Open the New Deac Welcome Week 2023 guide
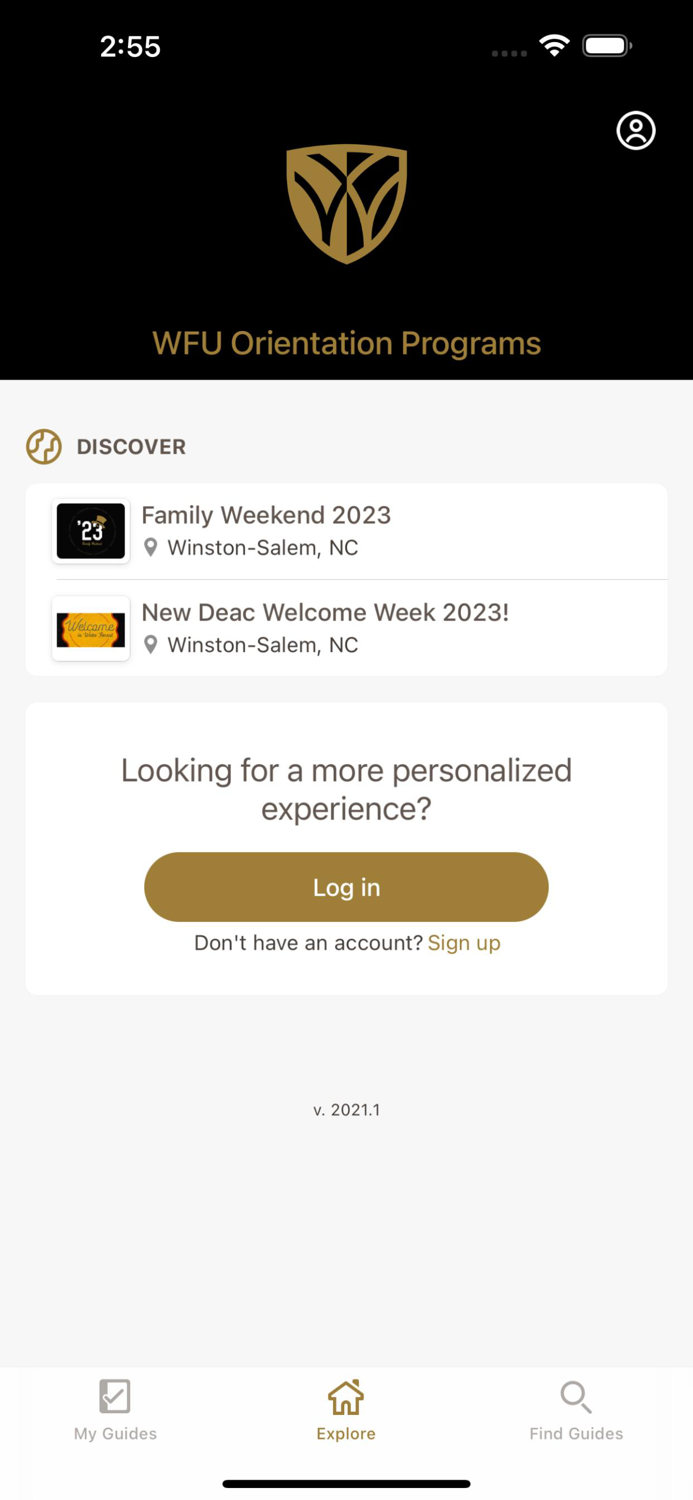The image size is (693, 1500). pyautogui.click(x=325, y=612)
